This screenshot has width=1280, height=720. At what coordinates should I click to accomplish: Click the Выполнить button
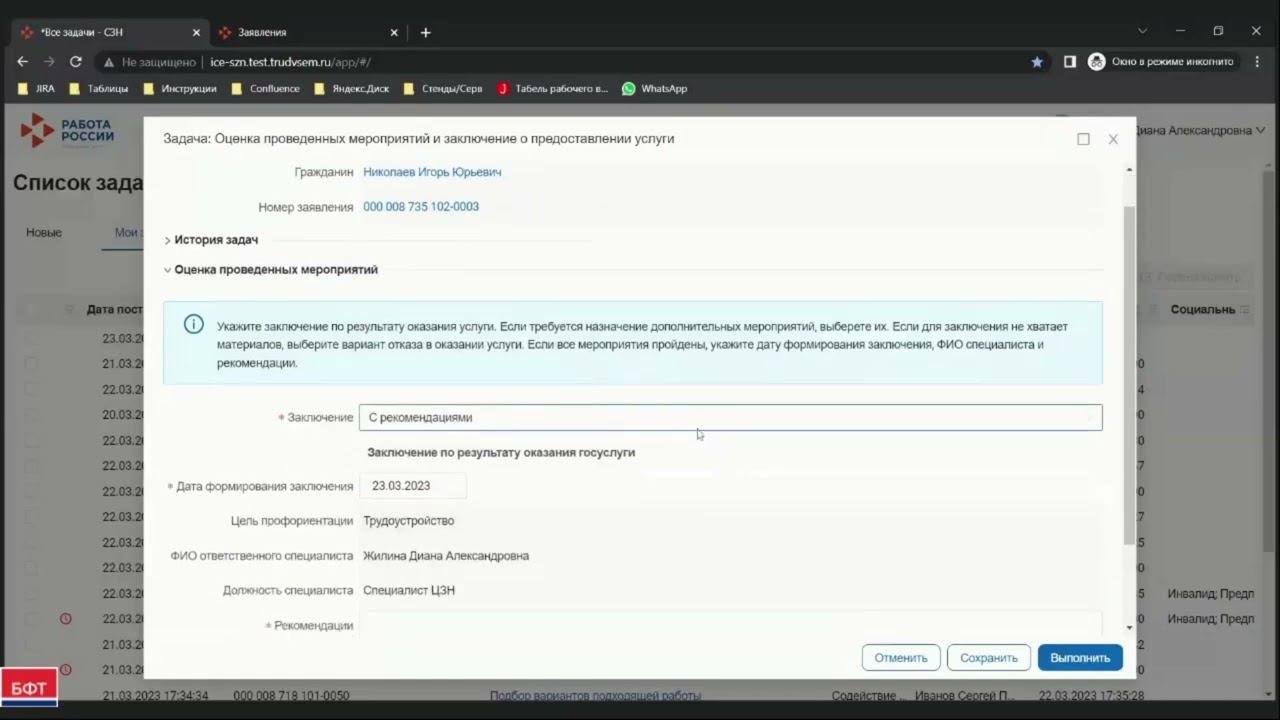pyautogui.click(x=1080, y=658)
